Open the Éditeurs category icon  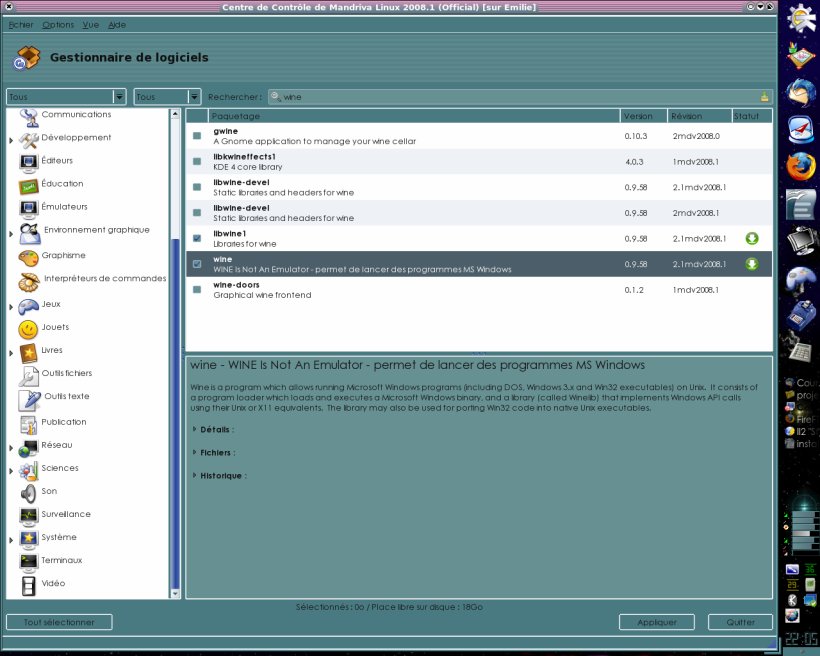(29, 163)
